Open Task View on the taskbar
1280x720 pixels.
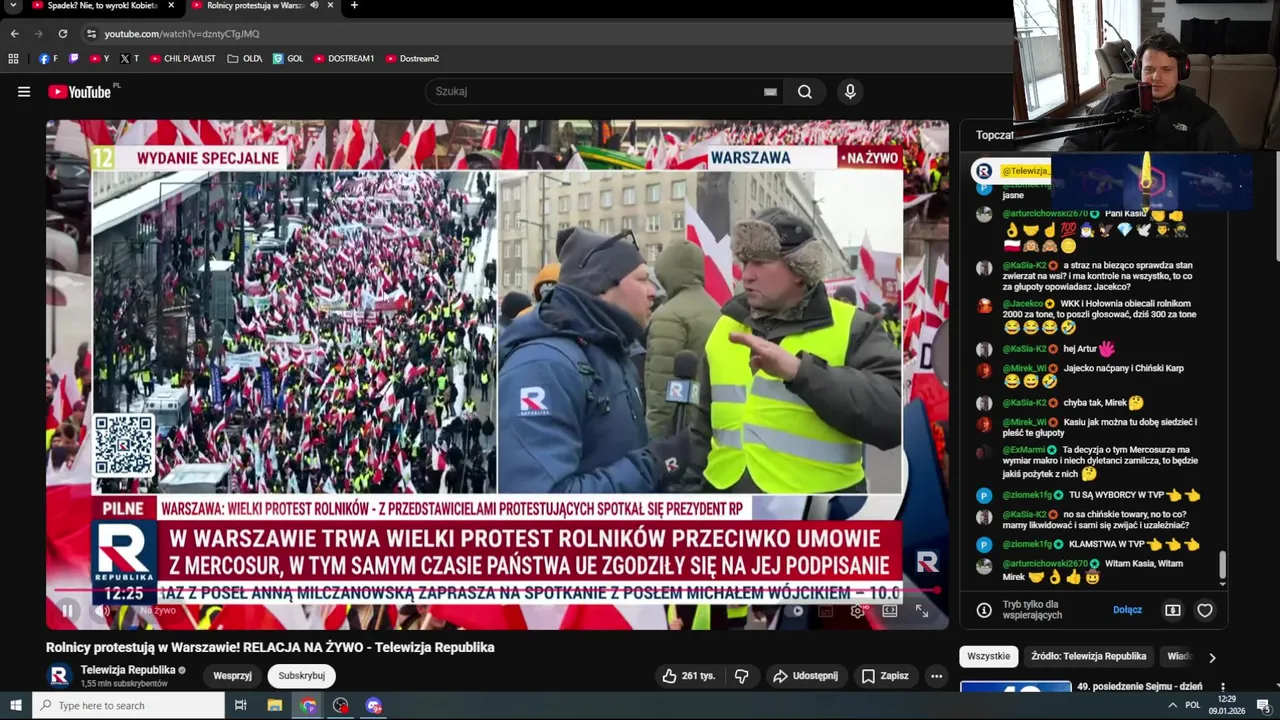[241, 705]
